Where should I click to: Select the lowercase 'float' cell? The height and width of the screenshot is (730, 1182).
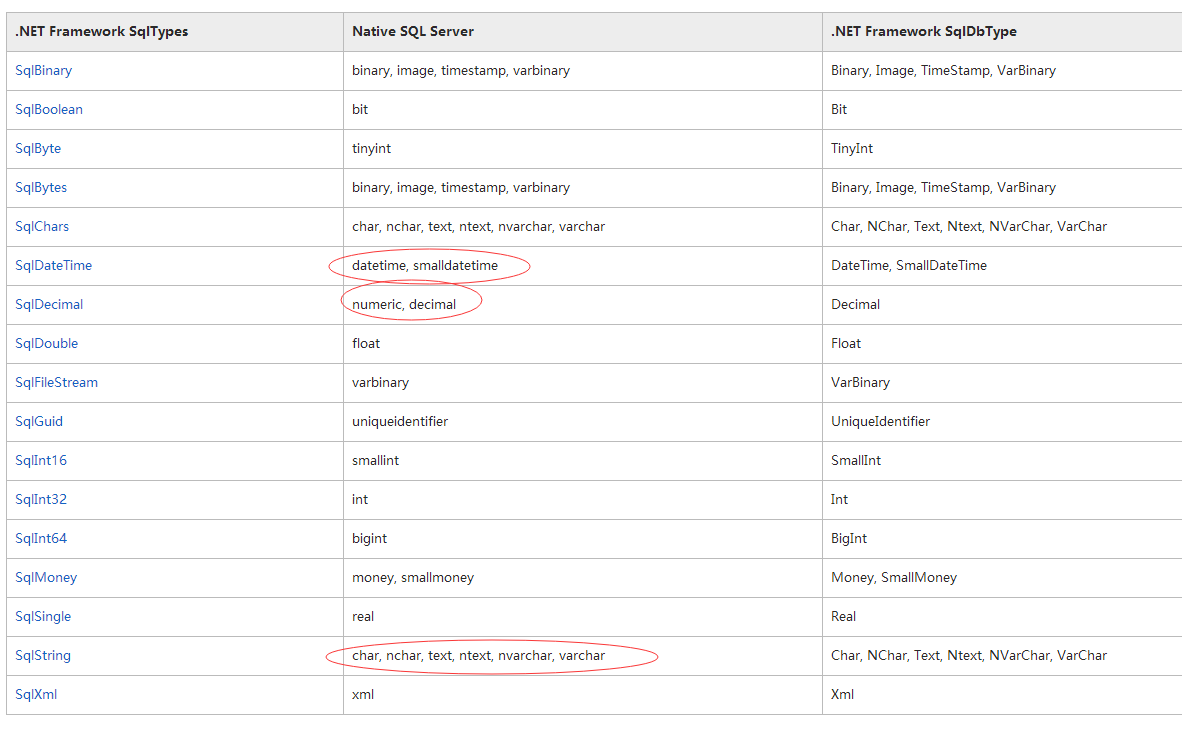[x=366, y=344]
